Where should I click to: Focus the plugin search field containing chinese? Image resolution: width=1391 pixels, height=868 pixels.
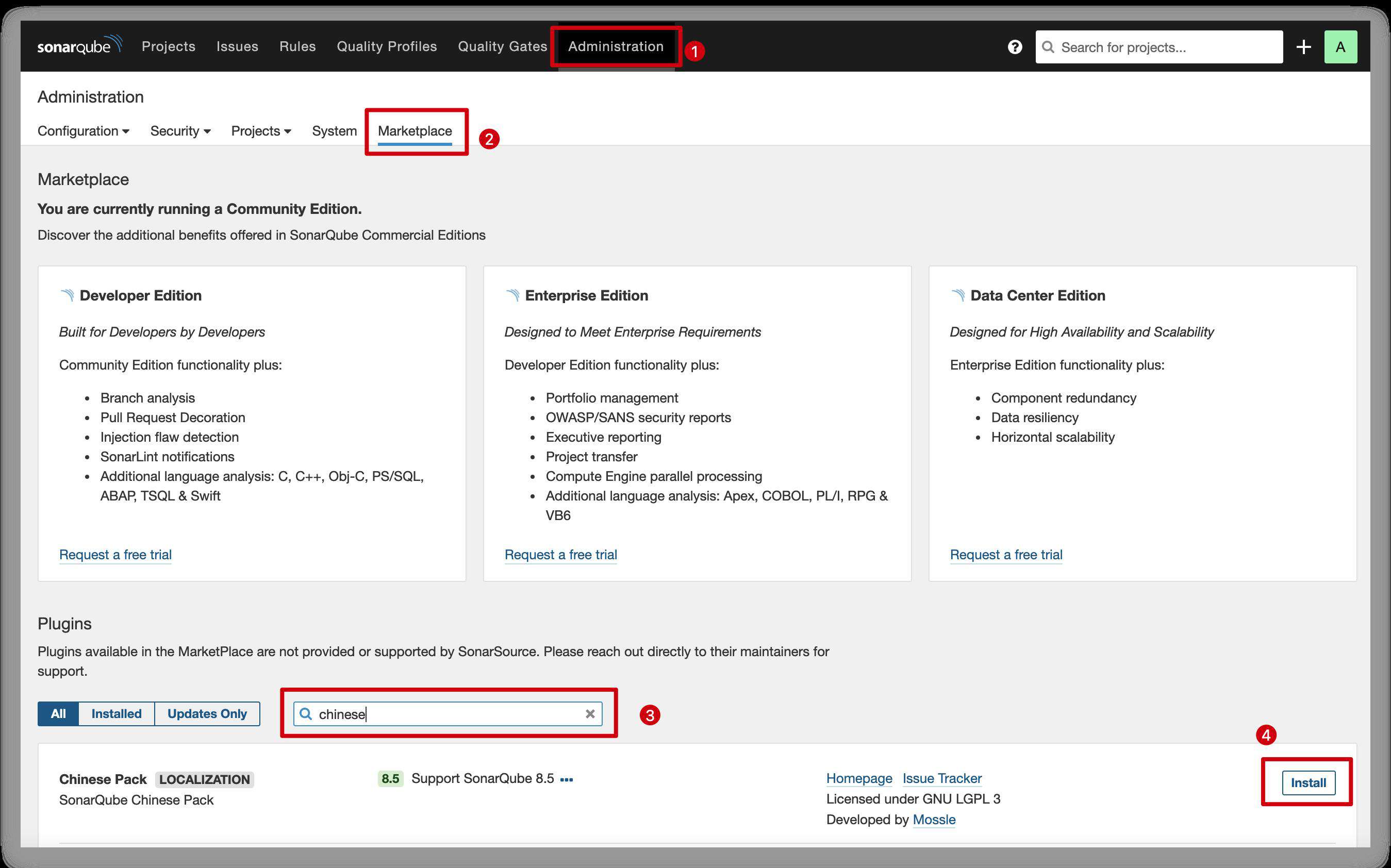point(448,713)
